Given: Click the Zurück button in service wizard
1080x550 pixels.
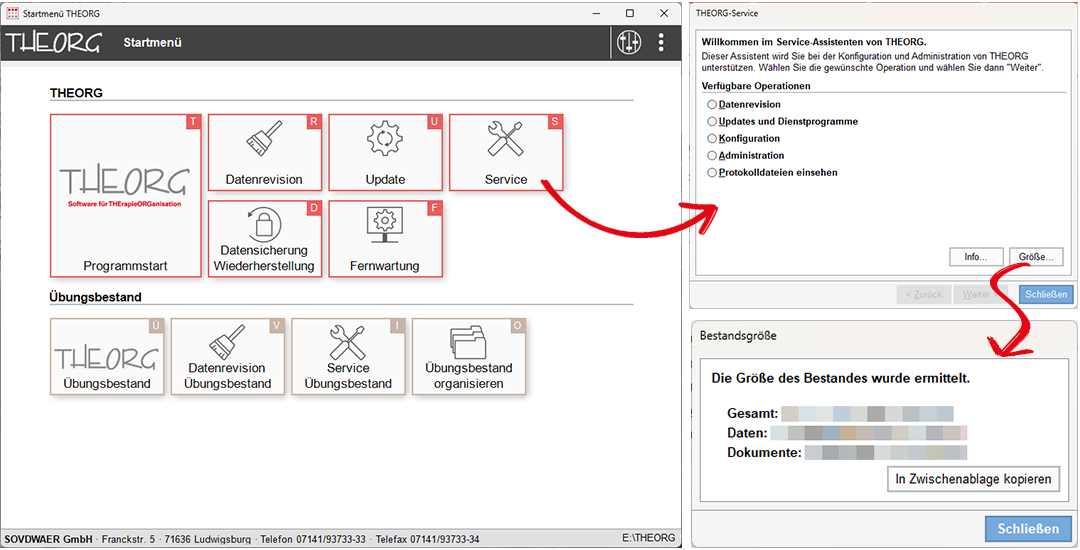Looking at the screenshot, I should (924, 294).
